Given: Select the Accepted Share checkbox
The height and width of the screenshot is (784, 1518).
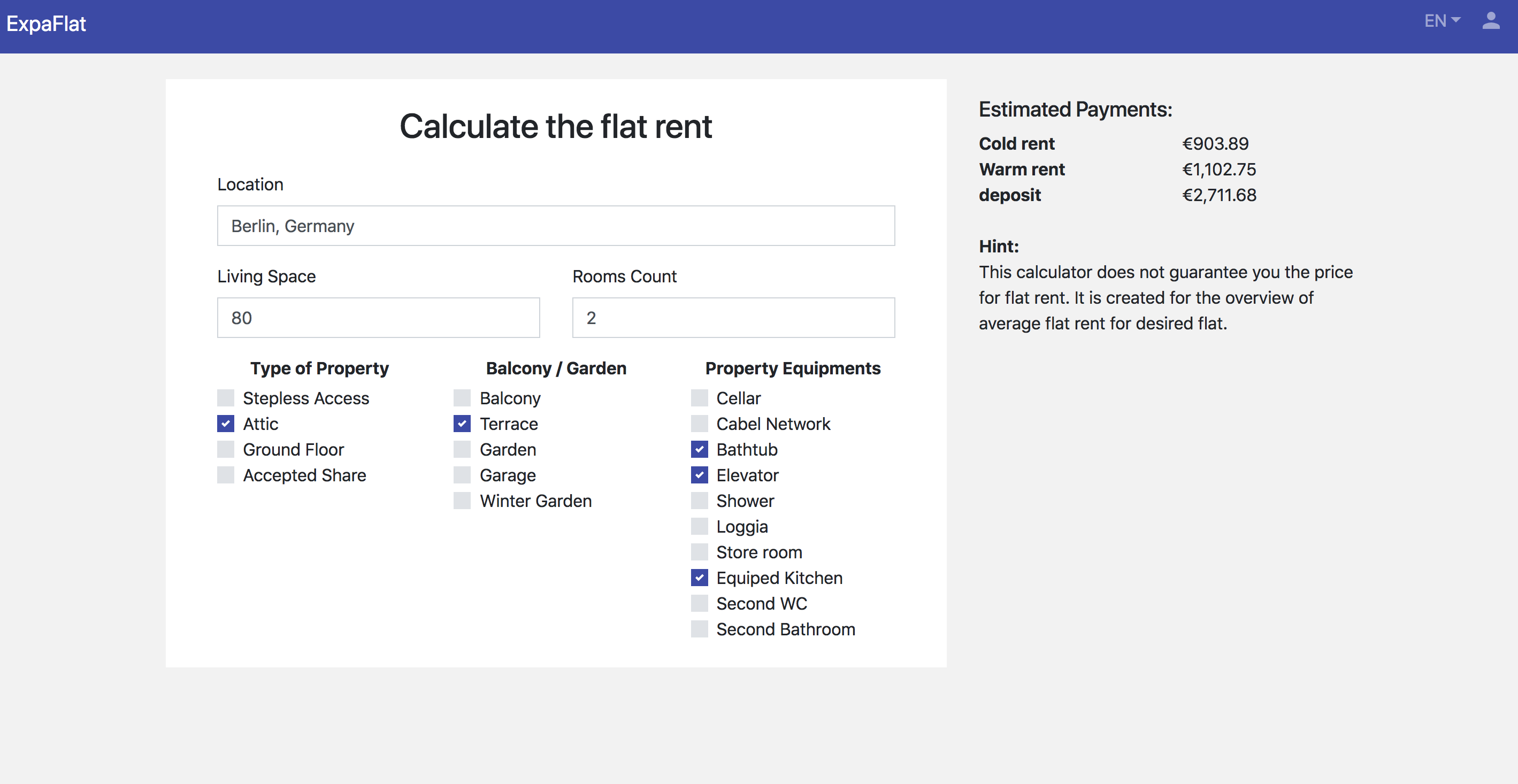Looking at the screenshot, I should pos(226,475).
